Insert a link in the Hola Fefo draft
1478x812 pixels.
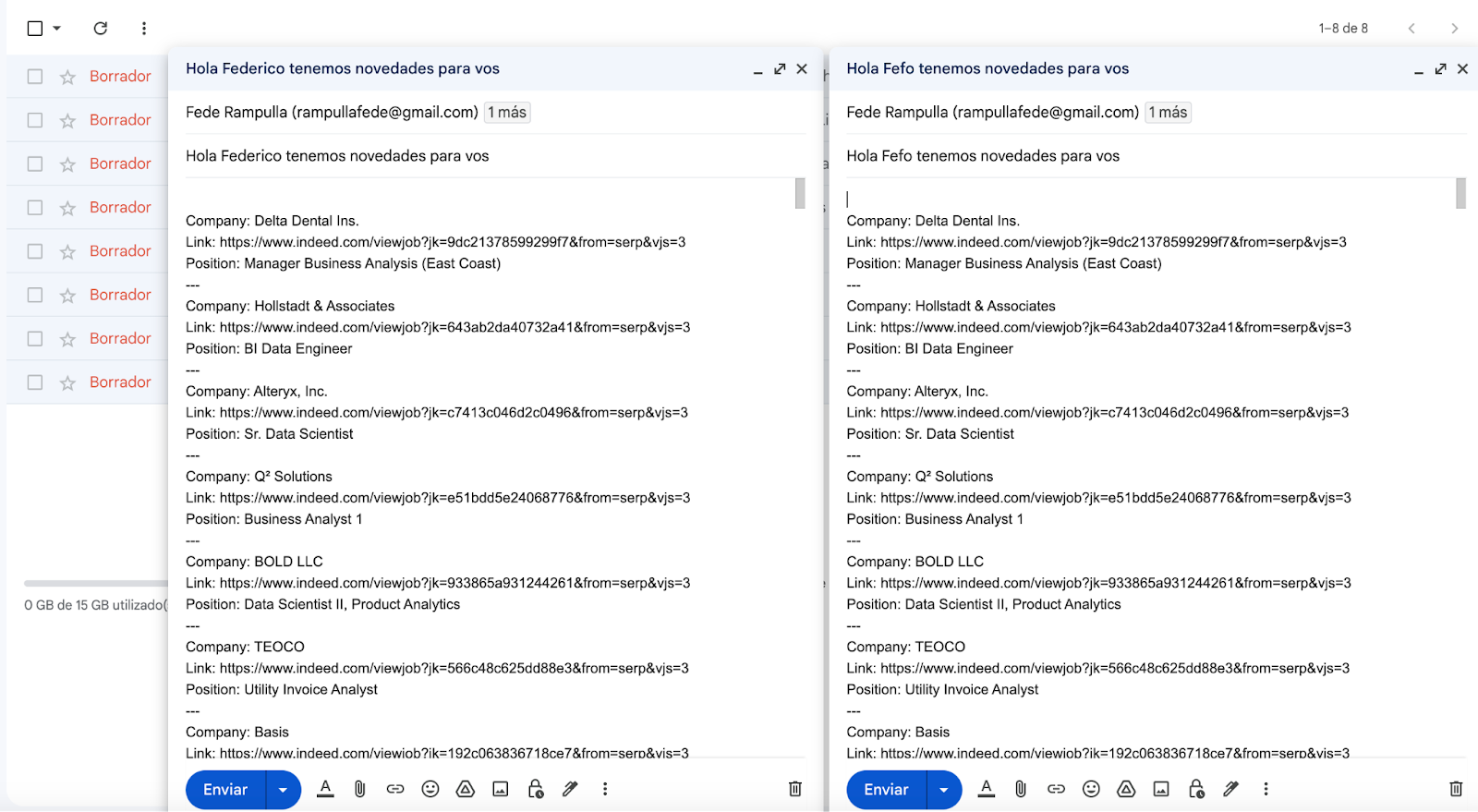pyautogui.click(x=1056, y=789)
